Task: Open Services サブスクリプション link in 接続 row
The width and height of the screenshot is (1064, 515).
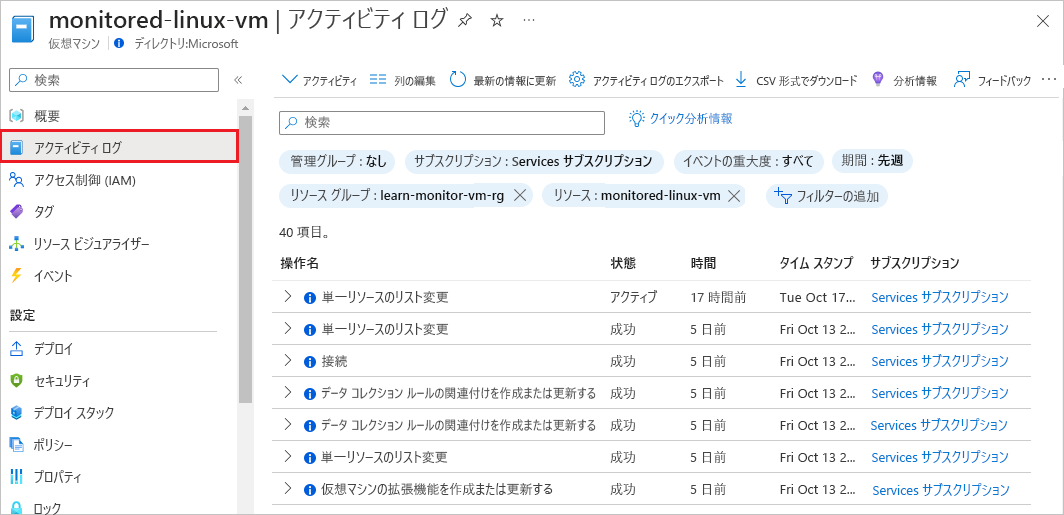Action: point(940,361)
